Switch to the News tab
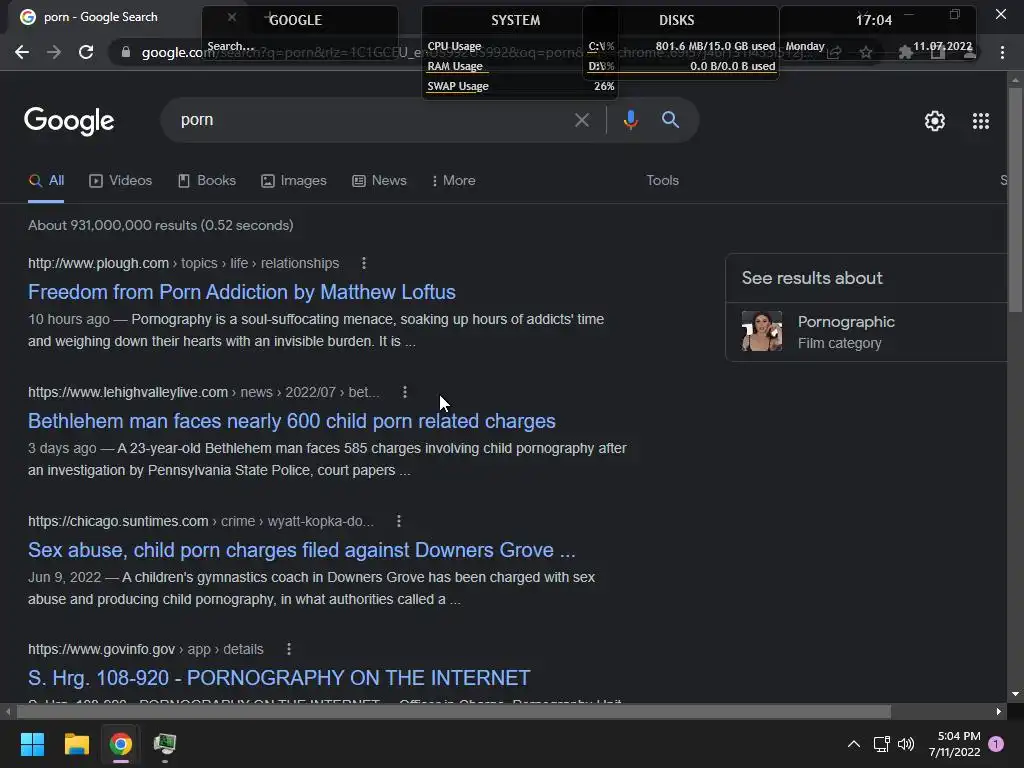1024x768 pixels. pos(379,181)
